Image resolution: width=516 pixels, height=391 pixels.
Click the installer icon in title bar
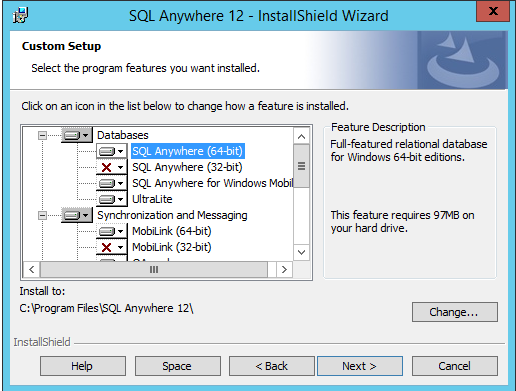pos(20,15)
